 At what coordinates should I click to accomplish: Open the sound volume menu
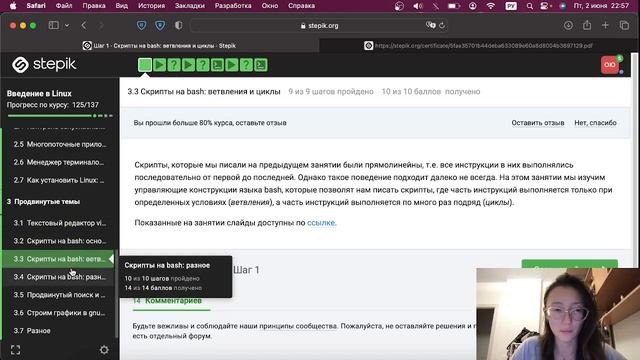point(418,6)
